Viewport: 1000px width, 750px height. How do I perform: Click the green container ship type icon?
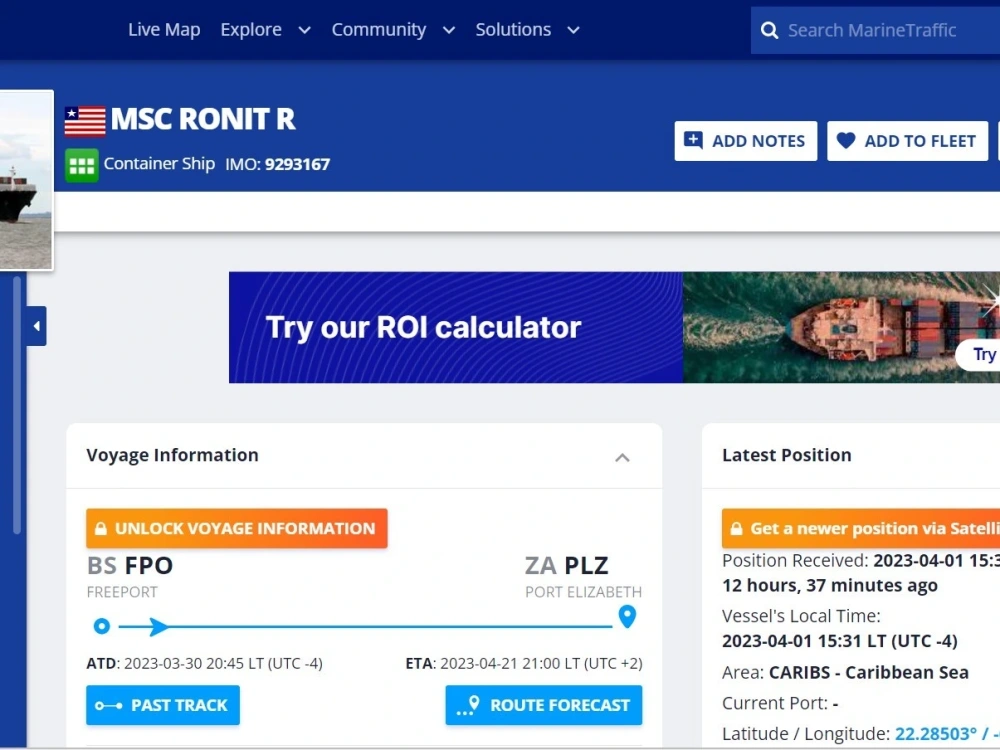[x=82, y=165]
